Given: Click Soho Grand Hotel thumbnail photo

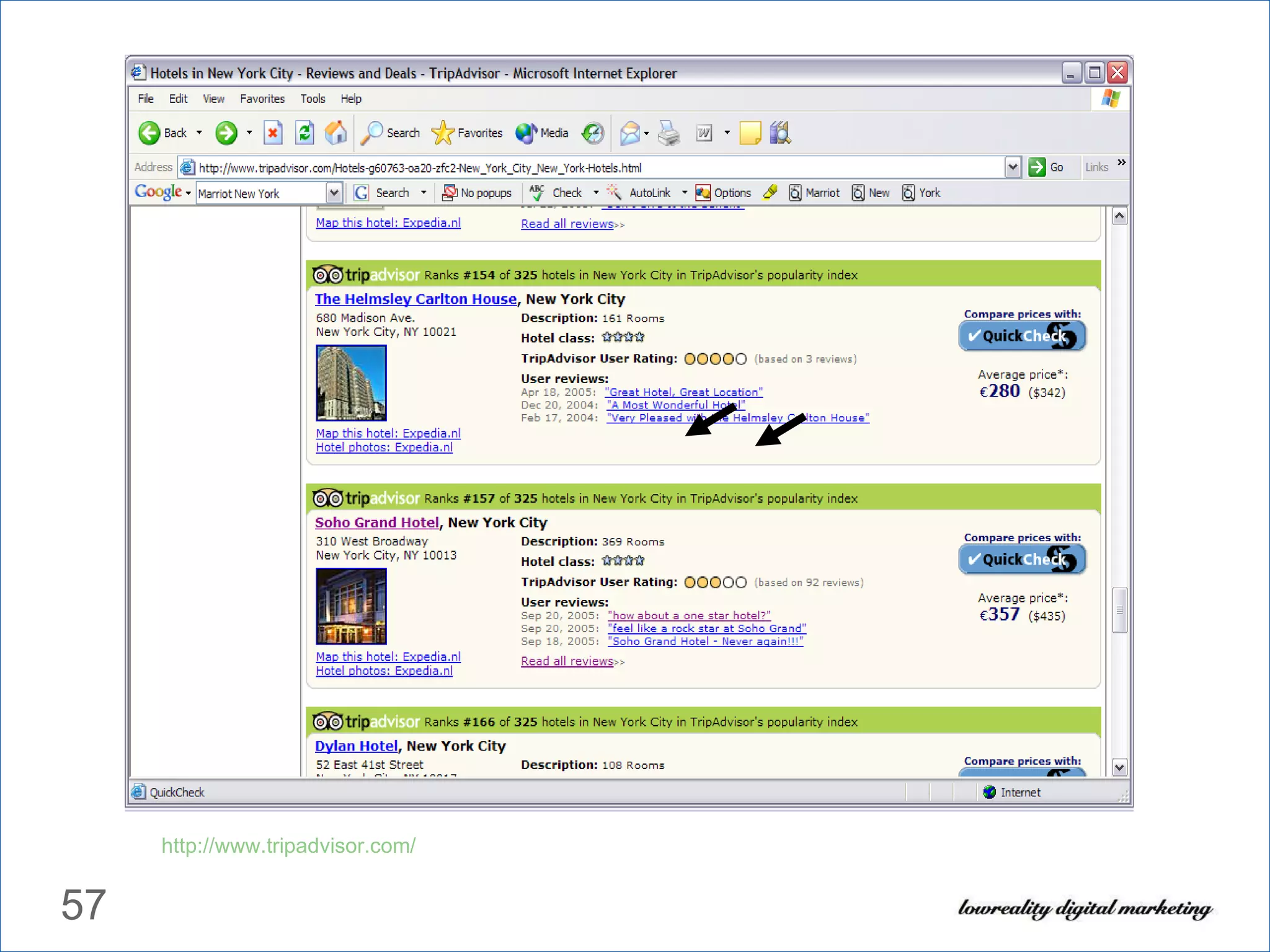Looking at the screenshot, I should click(x=351, y=606).
